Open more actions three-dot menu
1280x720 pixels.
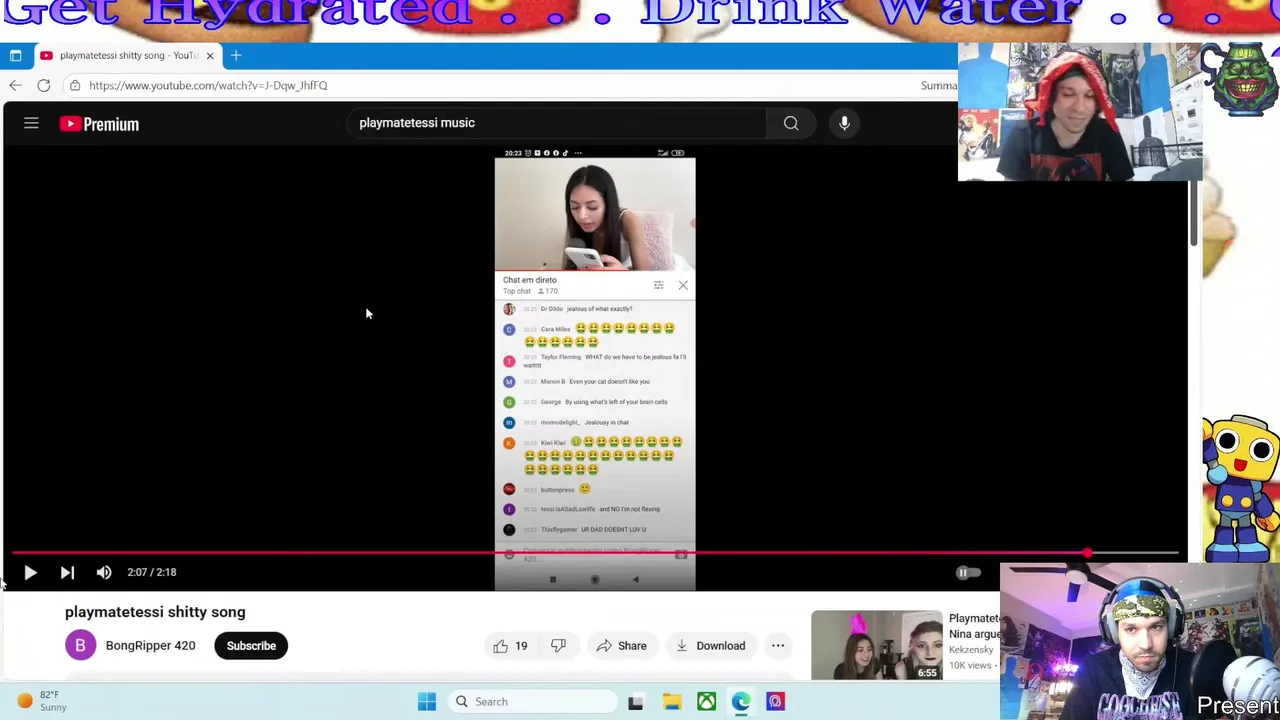[x=778, y=645]
